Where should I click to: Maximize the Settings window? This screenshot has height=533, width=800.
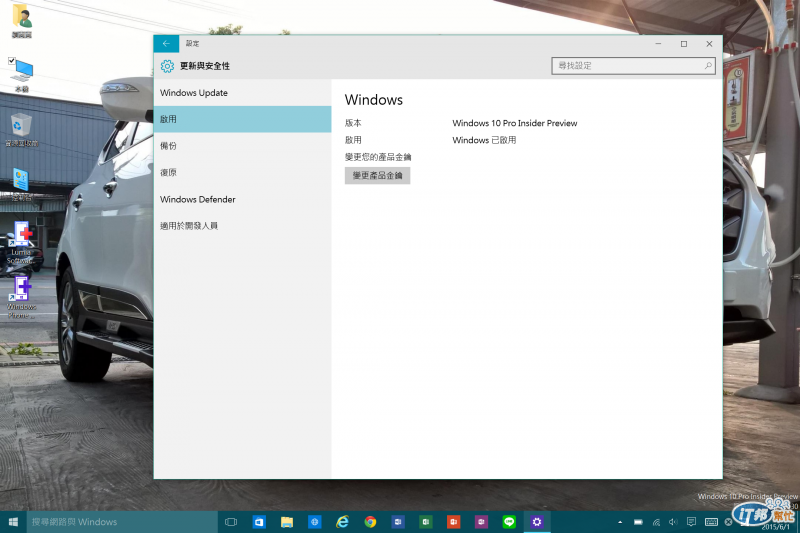pos(684,44)
